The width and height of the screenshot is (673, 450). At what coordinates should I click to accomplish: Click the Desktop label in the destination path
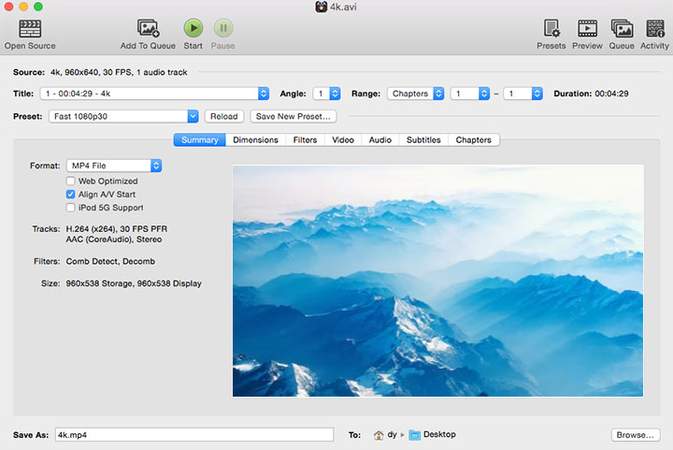click(x=440, y=434)
